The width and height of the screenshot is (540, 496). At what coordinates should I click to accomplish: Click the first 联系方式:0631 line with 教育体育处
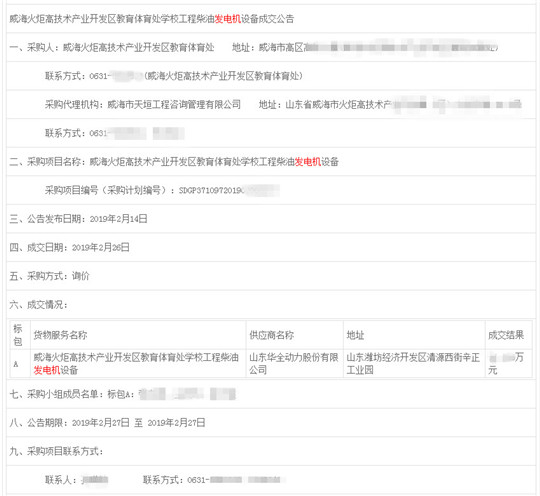pos(174,76)
